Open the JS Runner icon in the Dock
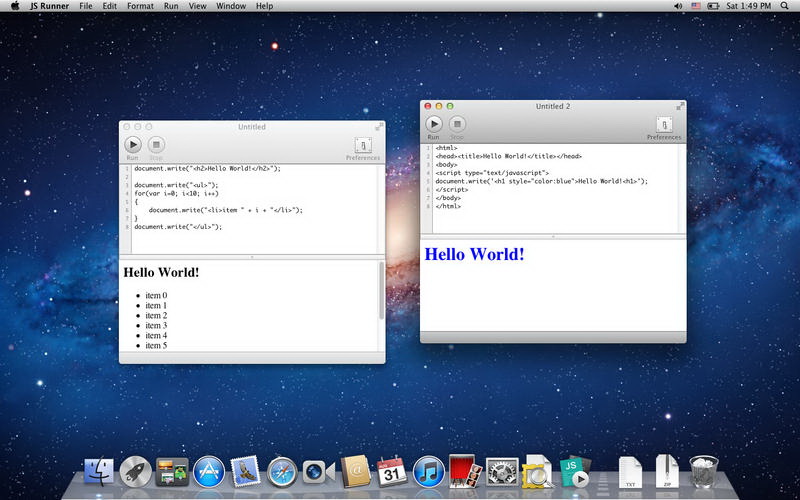The image size is (800, 500). [576, 471]
